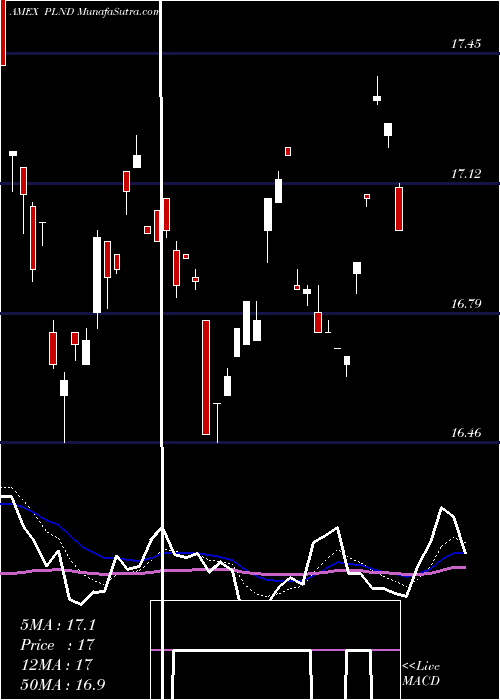Click the AMEX PLND MunafaSutra.com title
The height and width of the screenshot is (700, 500).
tap(83, 12)
